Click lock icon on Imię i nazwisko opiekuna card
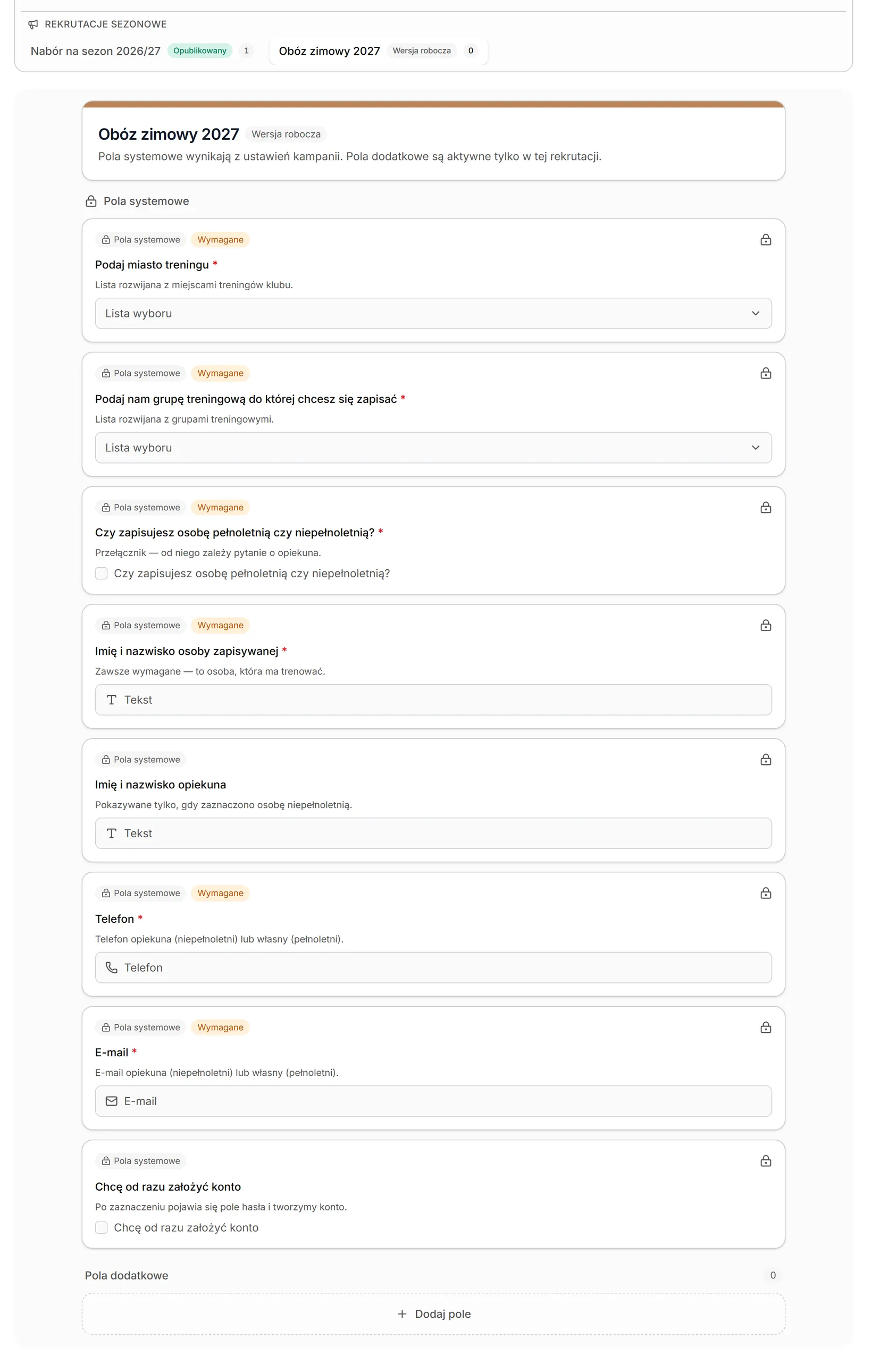This screenshot has height=1372, width=872. (x=766, y=760)
